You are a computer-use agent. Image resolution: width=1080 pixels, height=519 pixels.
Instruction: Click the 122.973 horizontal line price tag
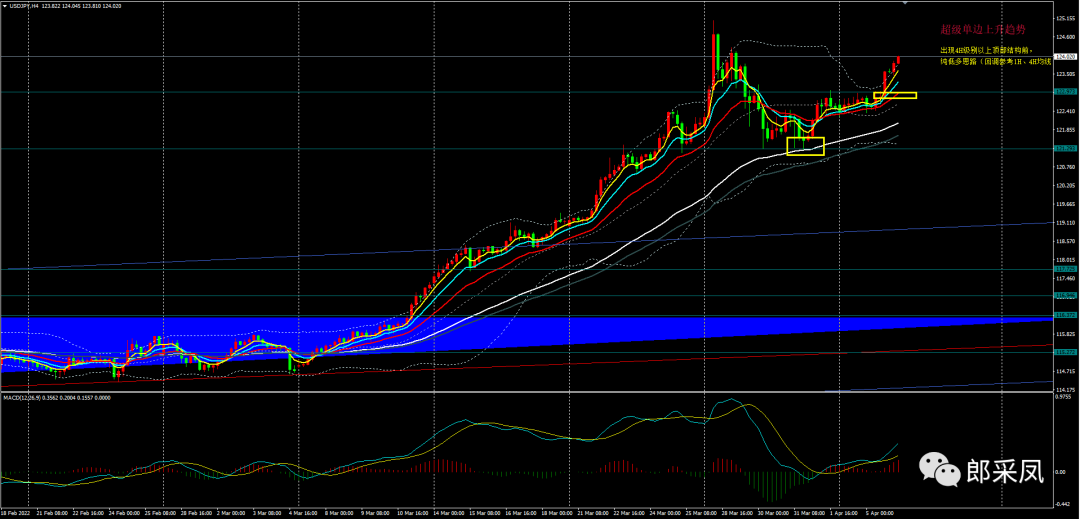tap(1065, 91)
